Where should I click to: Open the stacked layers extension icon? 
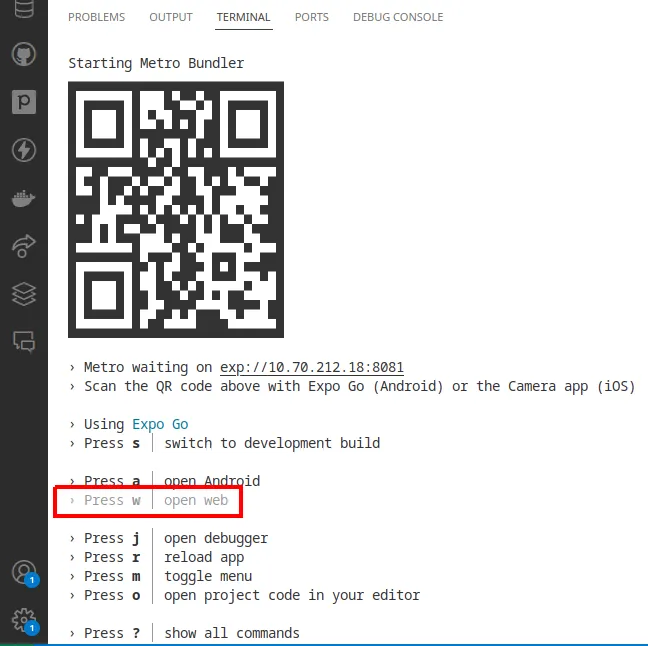click(24, 294)
